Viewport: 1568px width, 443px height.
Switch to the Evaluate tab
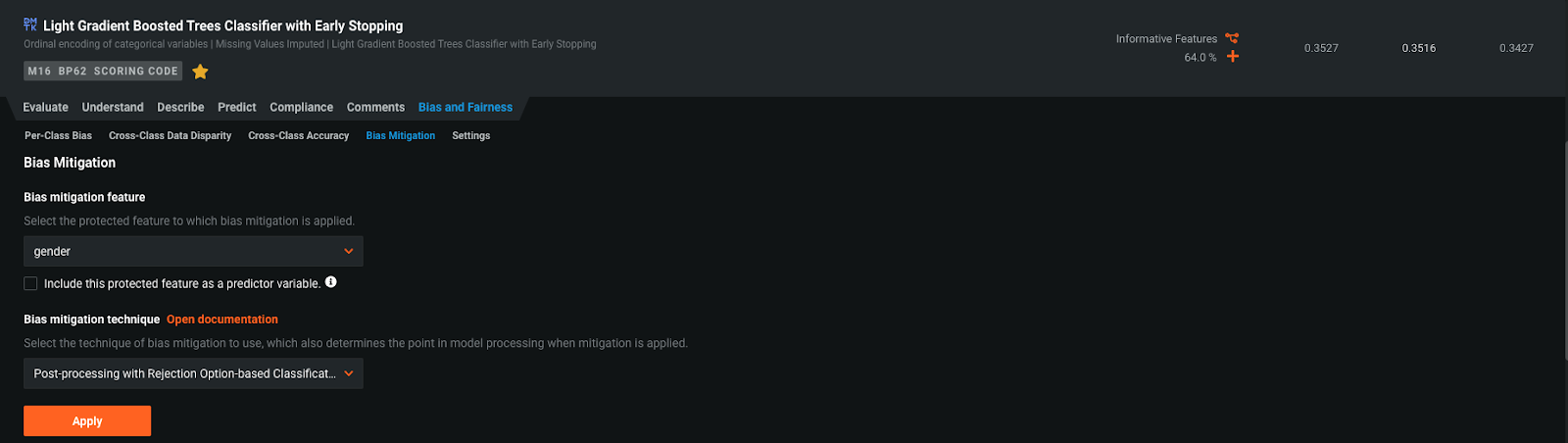click(x=46, y=107)
